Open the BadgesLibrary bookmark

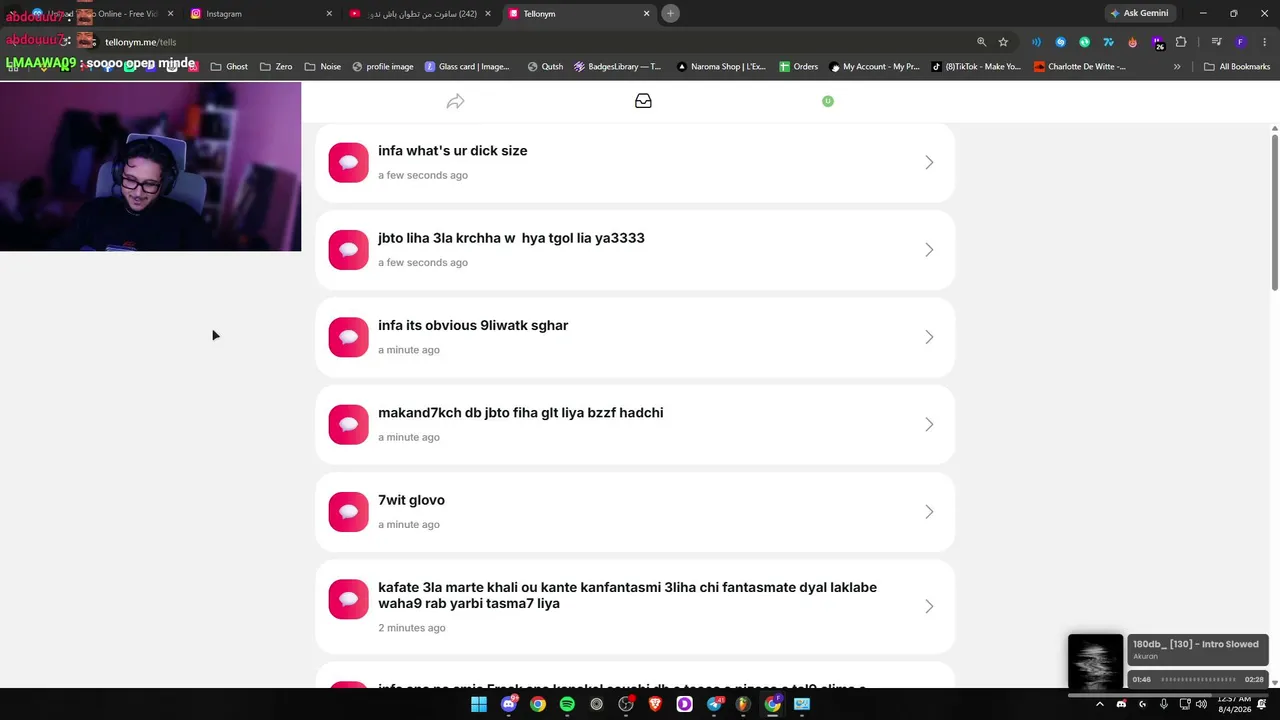point(618,67)
